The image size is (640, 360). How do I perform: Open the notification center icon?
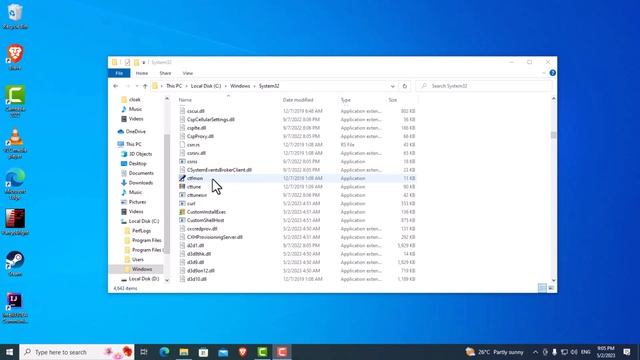click(627, 352)
